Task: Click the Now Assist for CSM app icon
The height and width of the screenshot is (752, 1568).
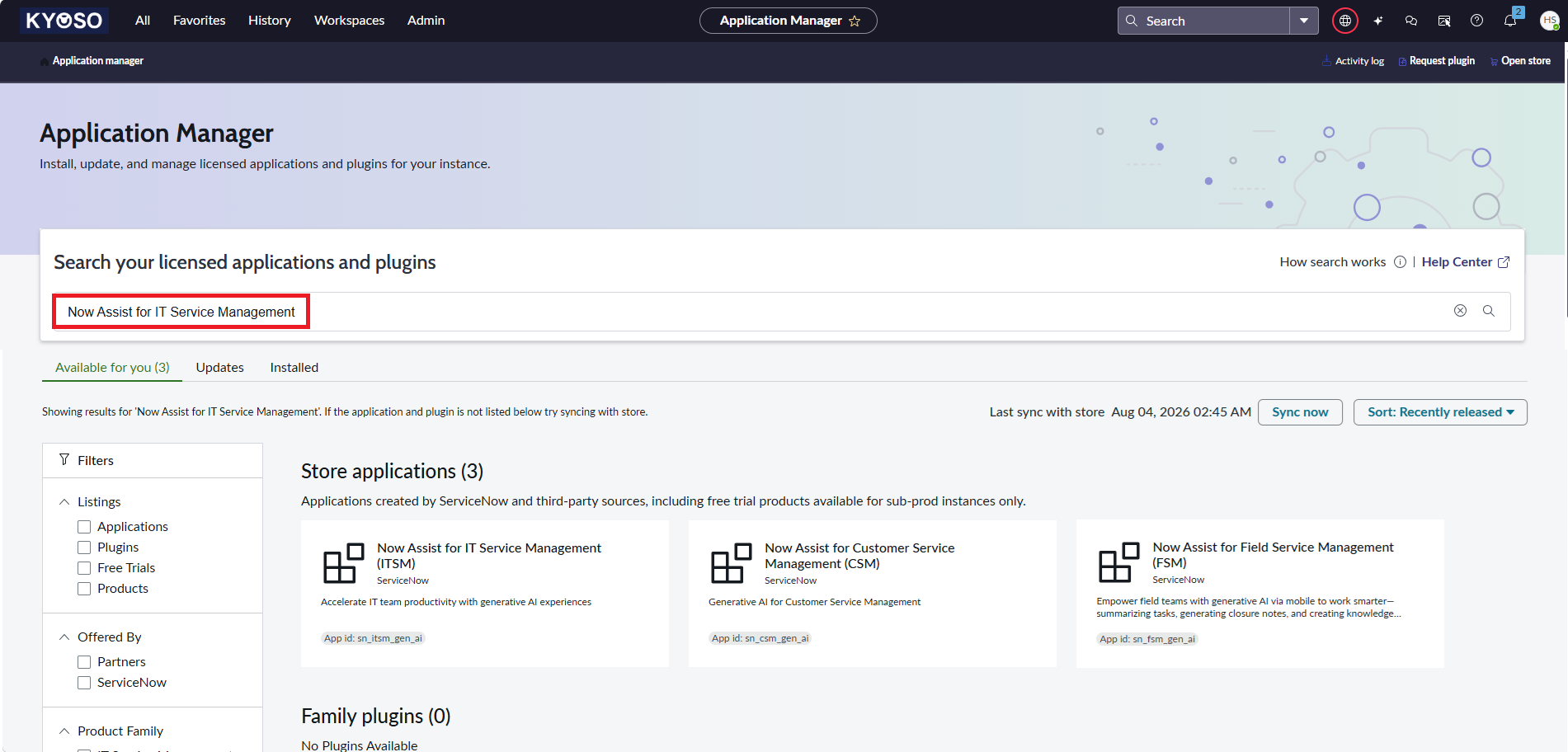Action: tap(732, 563)
